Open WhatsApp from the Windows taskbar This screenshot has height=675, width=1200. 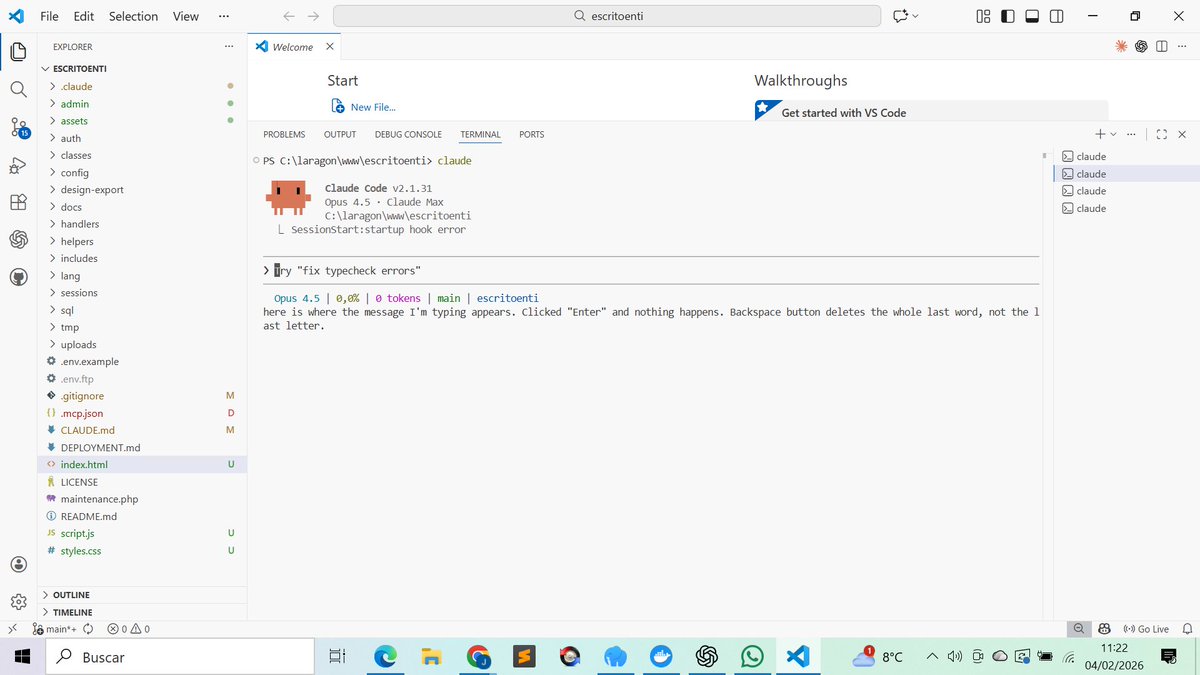752,656
